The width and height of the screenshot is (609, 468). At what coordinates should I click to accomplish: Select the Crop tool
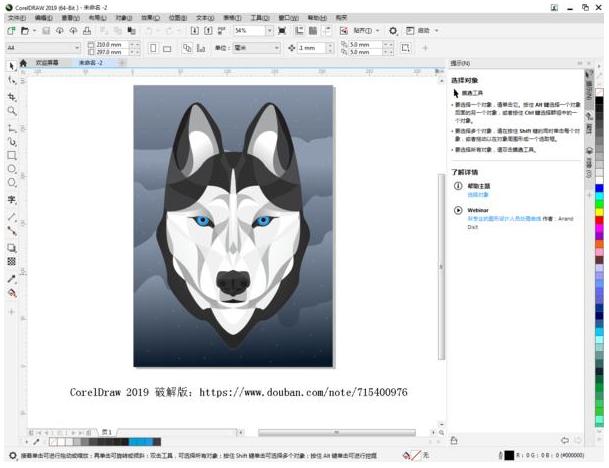tap(12, 97)
